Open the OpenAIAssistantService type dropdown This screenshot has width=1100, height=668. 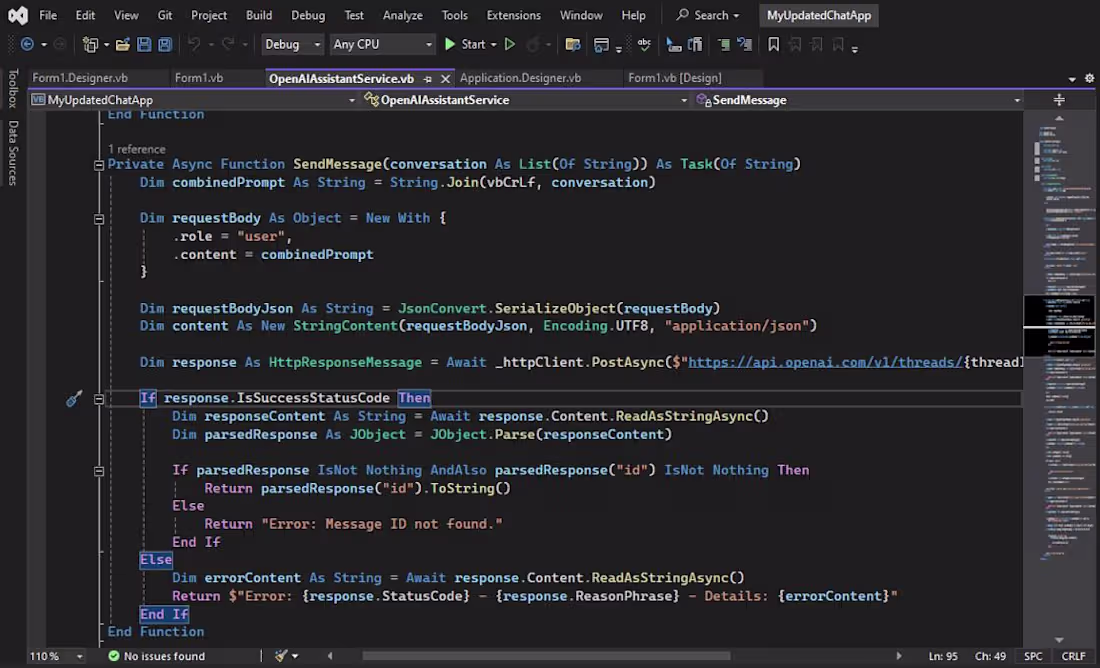[525, 100]
